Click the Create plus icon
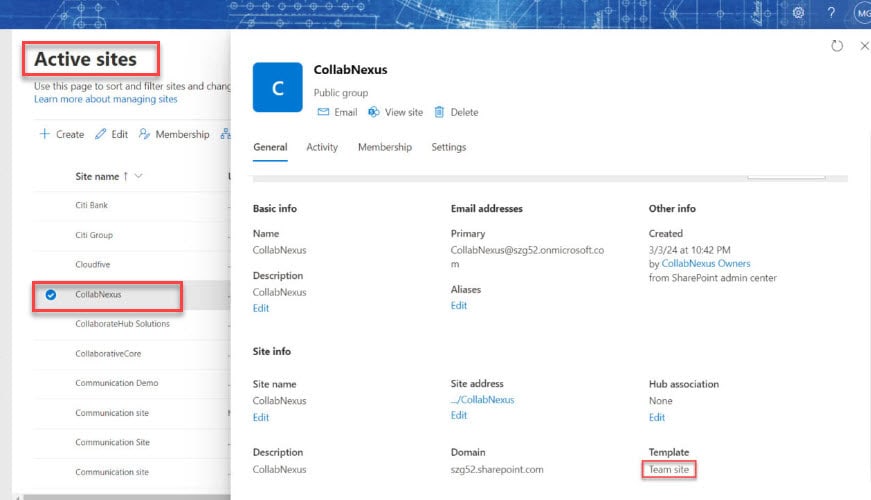The image size is (871, 500). tap(44, 134)
